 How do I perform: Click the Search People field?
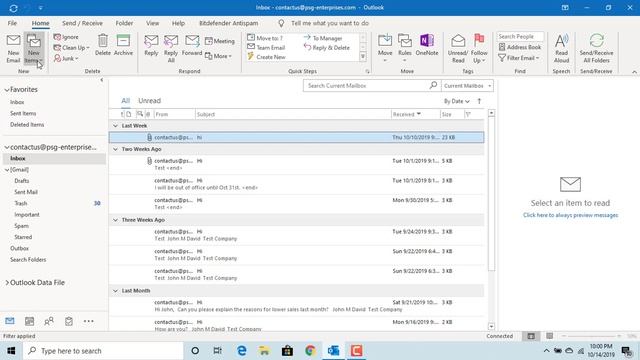pos(520,37)
